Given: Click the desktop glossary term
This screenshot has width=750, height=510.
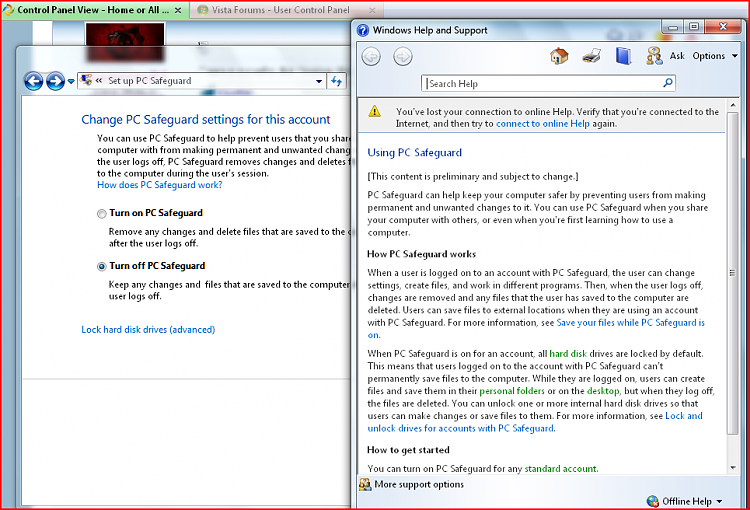Looking at the screenshot, I should click(x=603, y=391).
